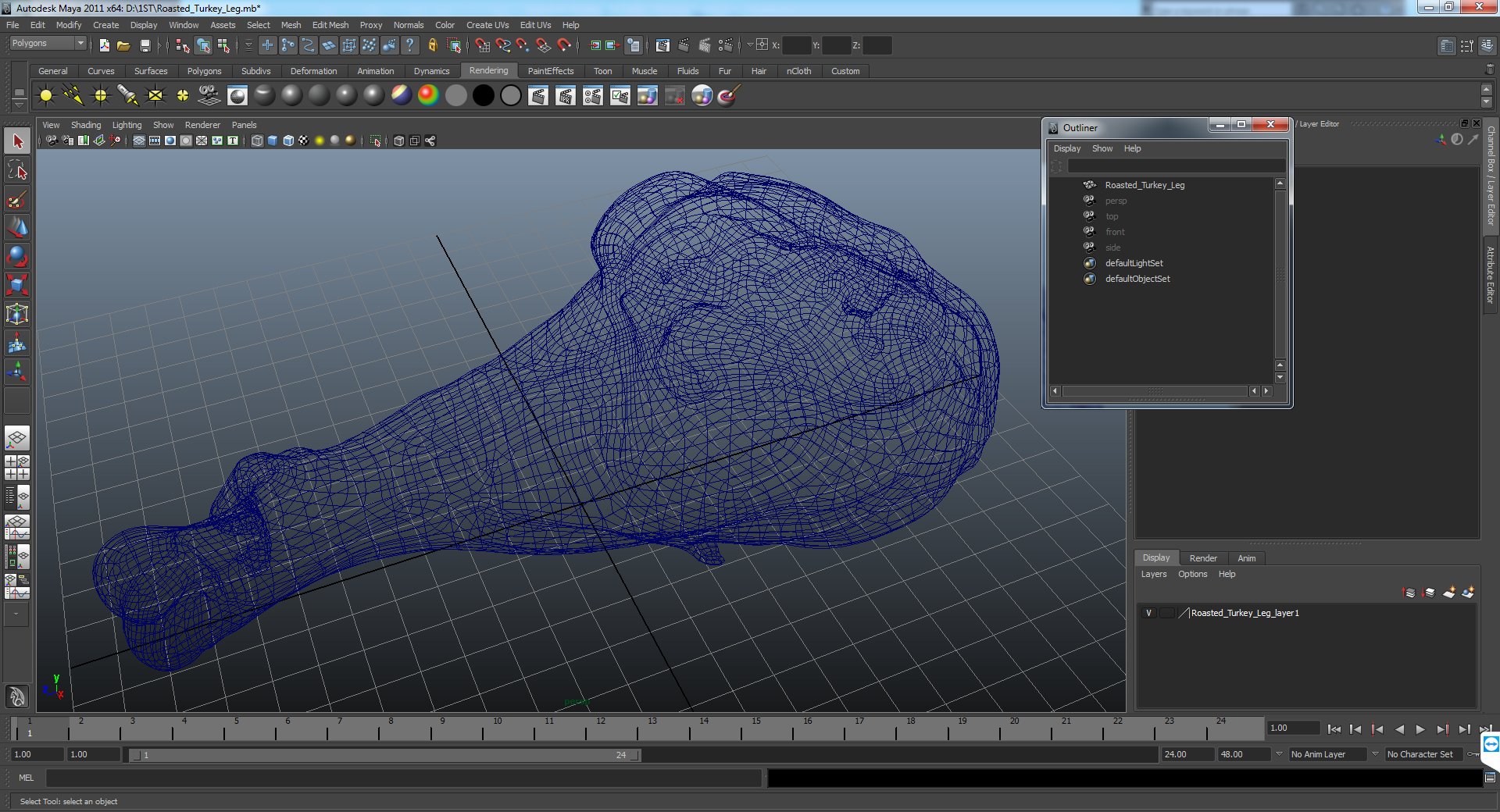Click the Open Scene folder icon

click(123, 45)
